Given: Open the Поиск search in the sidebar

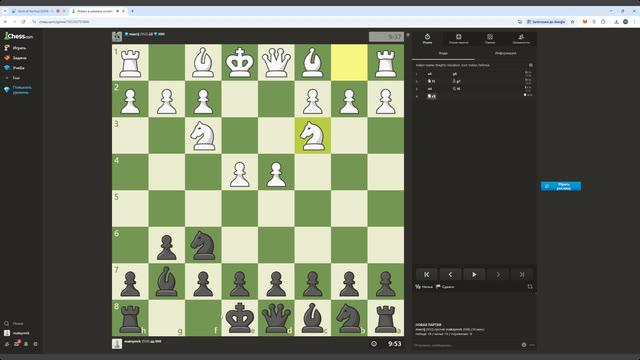Looking at the screenshot, I should 14,324.
